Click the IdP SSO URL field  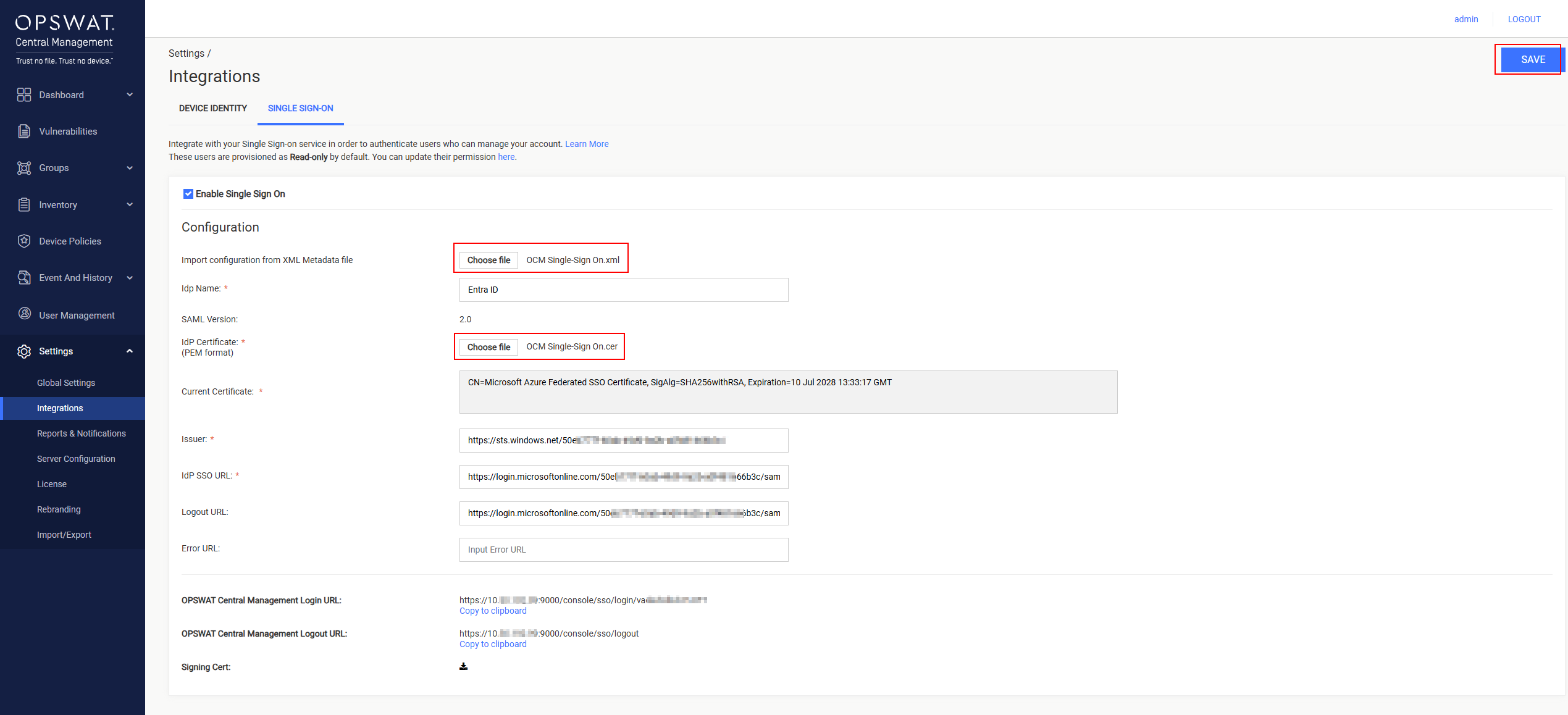click(624, 477)
